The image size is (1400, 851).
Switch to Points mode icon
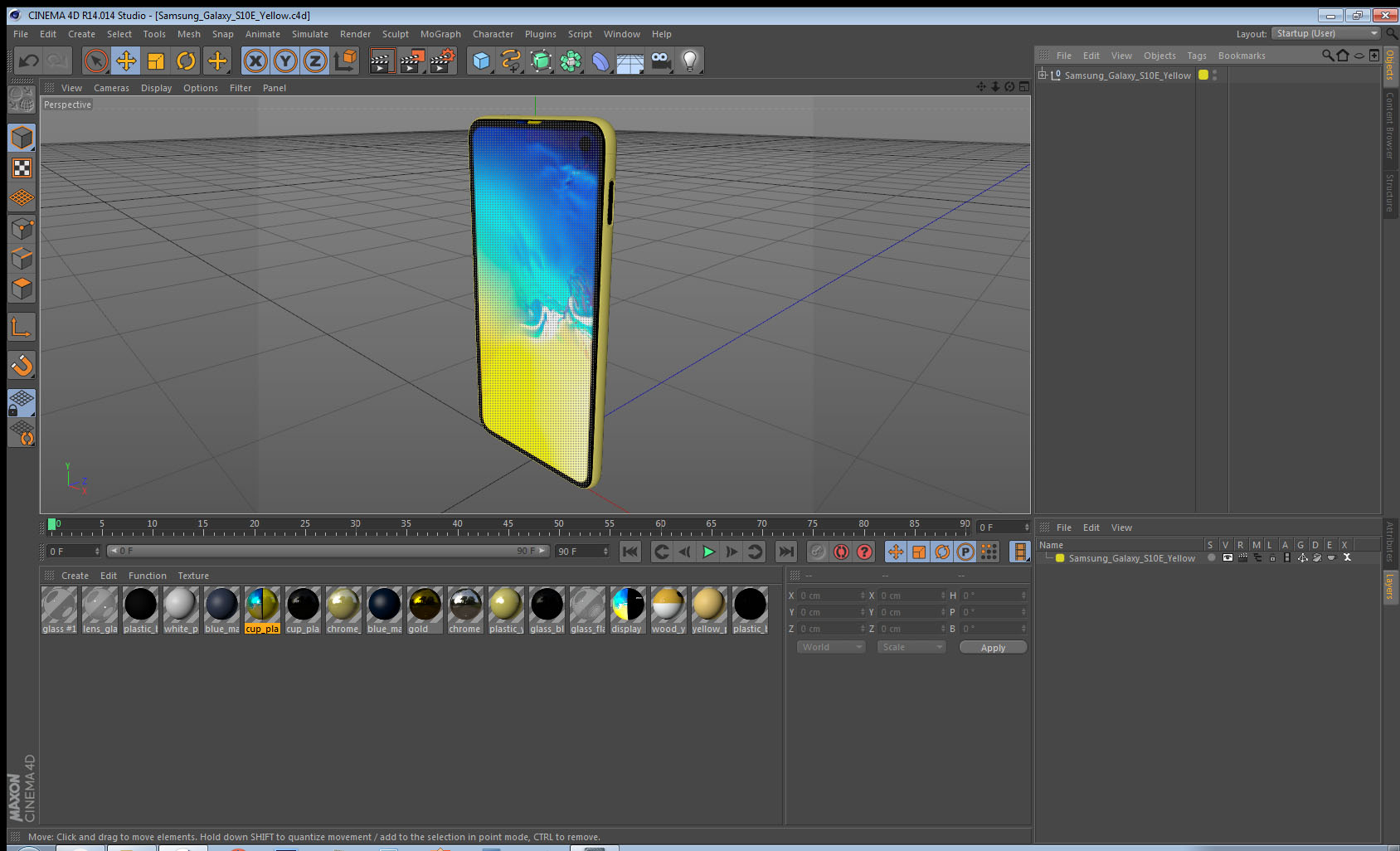(x=22, y=228)
